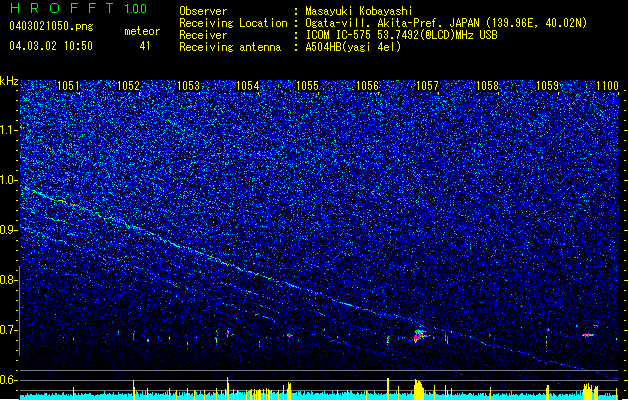Viewport: 629px width, 400px height.
Task: Click the Receiver label
Action: coord(203,35)
